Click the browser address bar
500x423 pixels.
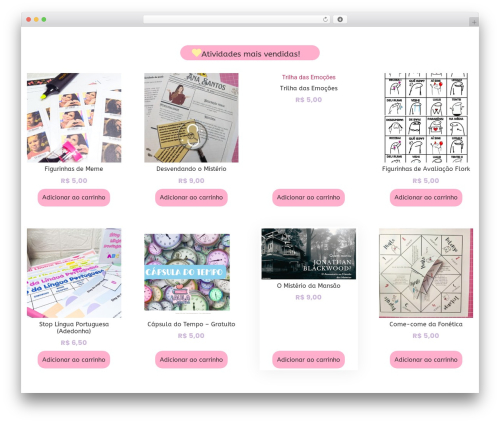point(236,19)
